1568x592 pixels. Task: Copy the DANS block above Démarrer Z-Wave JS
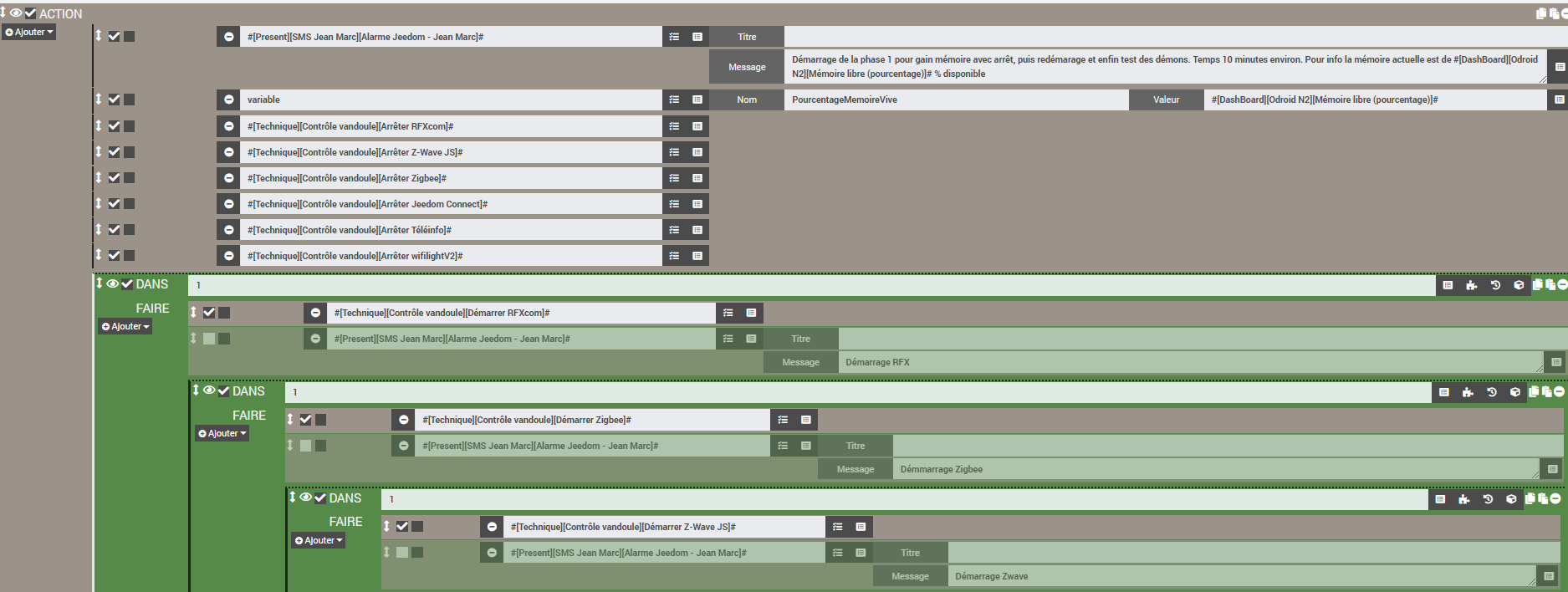1530,498
